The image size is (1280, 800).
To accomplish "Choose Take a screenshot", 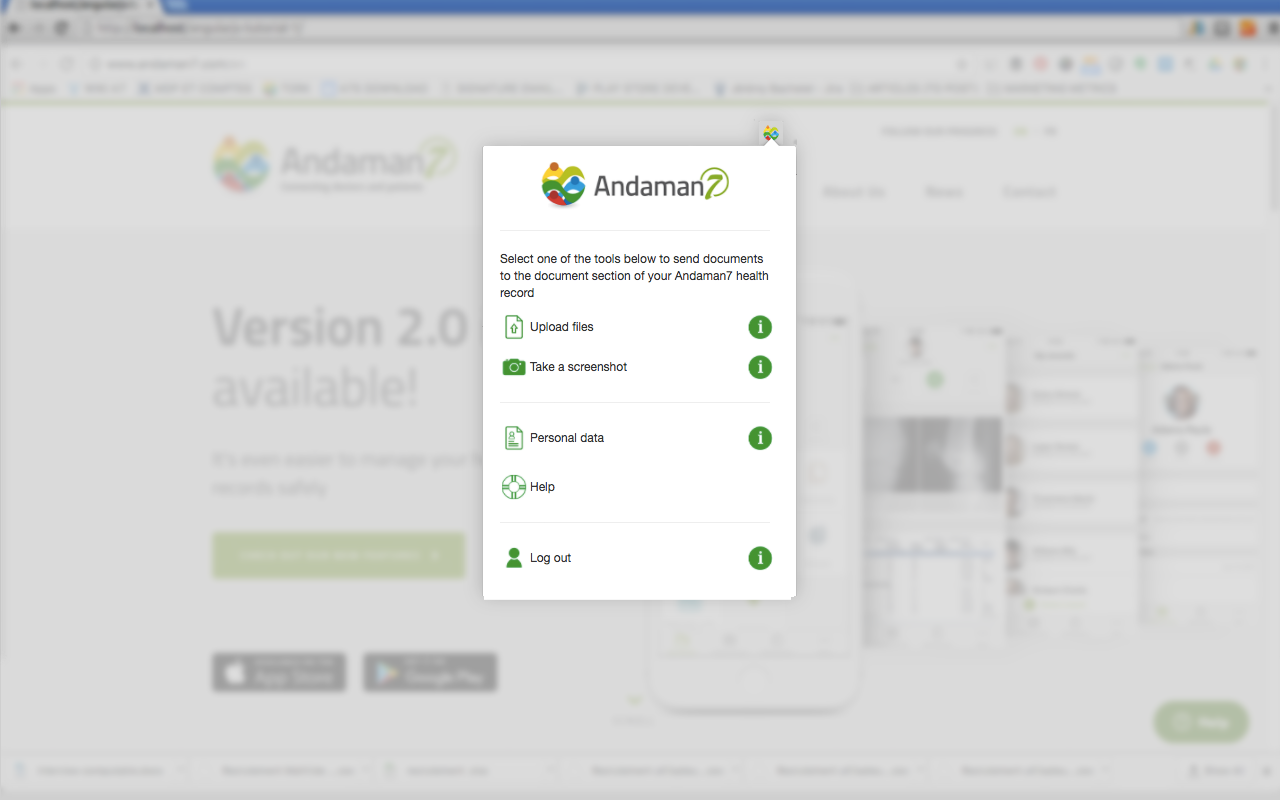I will (578, 367).
